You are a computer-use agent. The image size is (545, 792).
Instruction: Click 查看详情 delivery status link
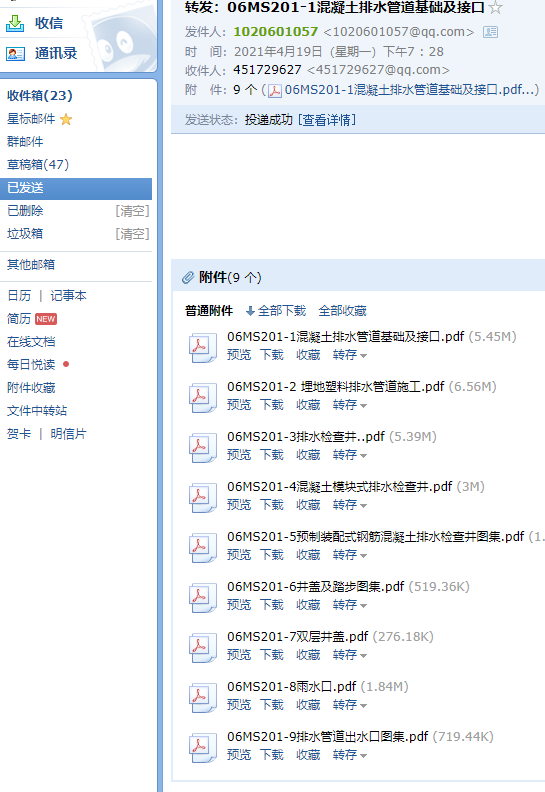click(x=327, y=120)
